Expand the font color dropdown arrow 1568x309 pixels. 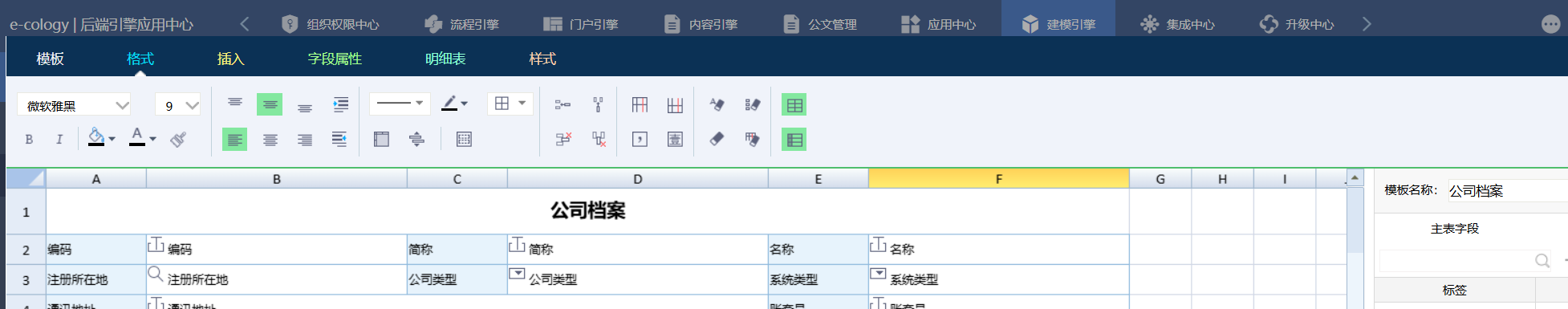coord(153,140)
